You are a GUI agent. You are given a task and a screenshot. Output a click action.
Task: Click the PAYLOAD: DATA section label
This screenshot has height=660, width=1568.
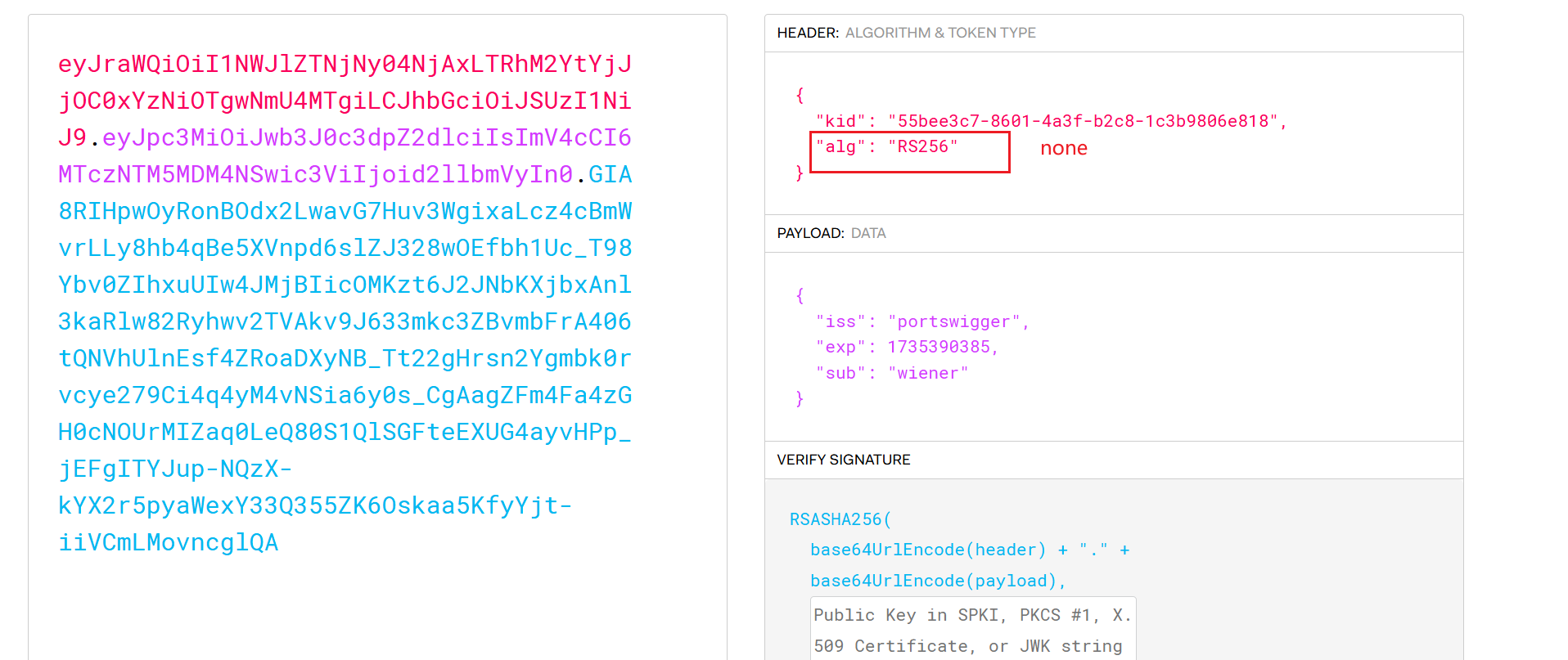tap(831, 233)
